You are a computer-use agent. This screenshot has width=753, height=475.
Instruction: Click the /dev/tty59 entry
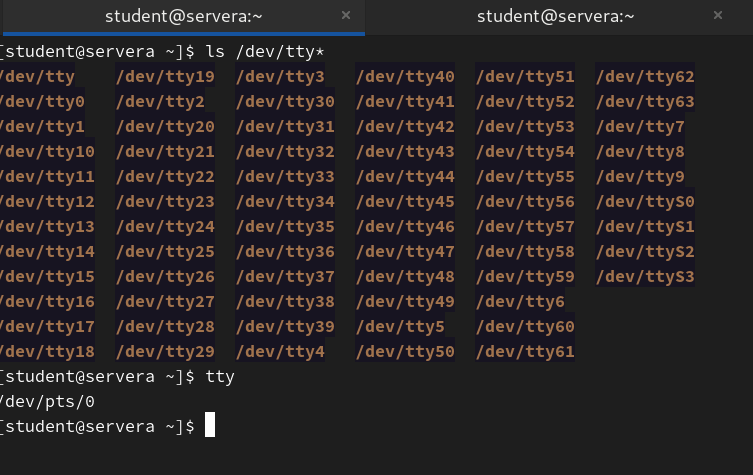point(525,276)
